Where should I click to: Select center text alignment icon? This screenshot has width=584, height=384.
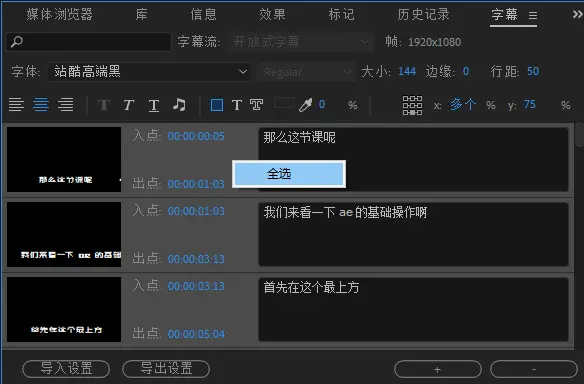[41, 105]
